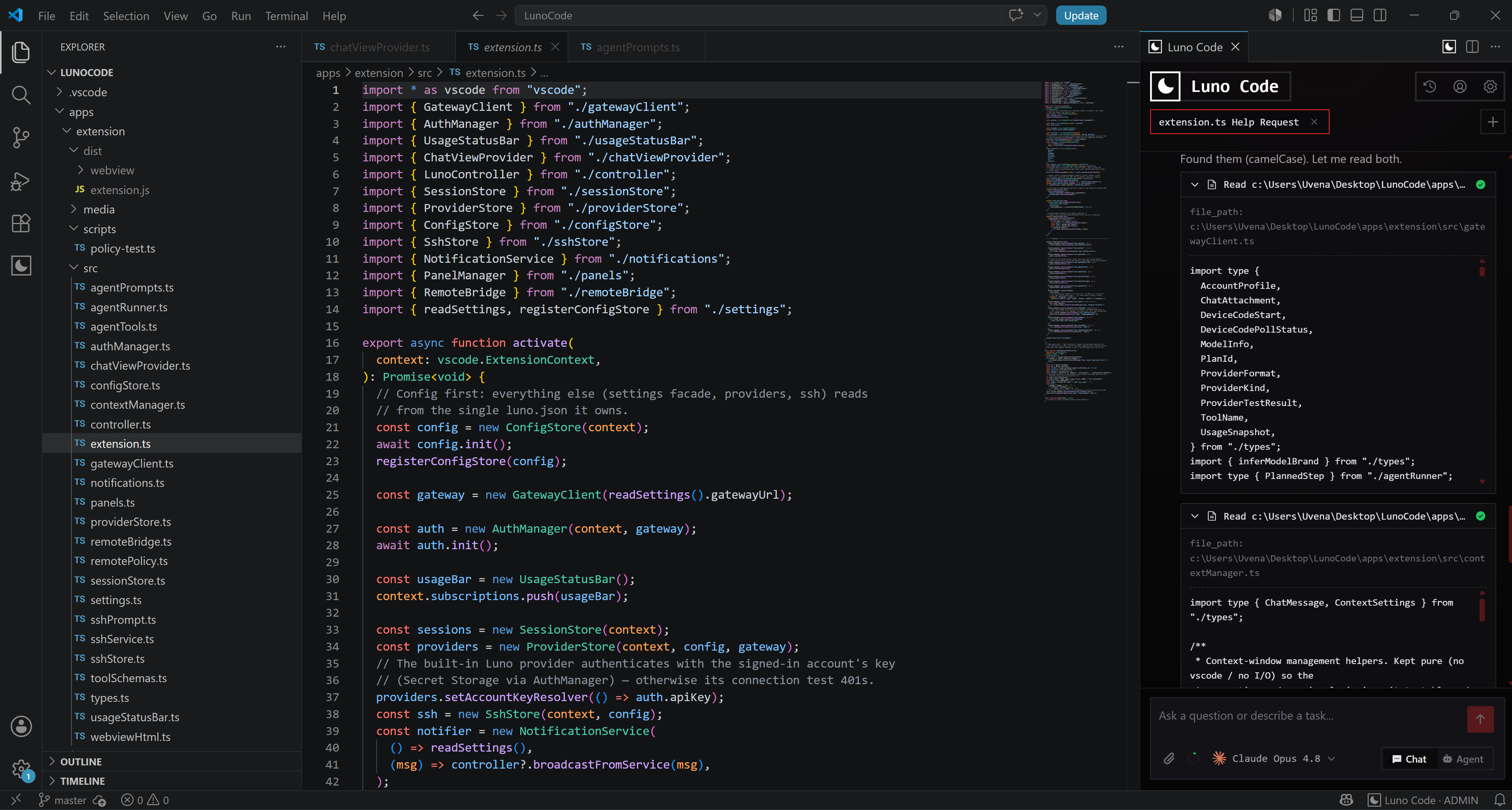Open the master branch in status bar

62,800
